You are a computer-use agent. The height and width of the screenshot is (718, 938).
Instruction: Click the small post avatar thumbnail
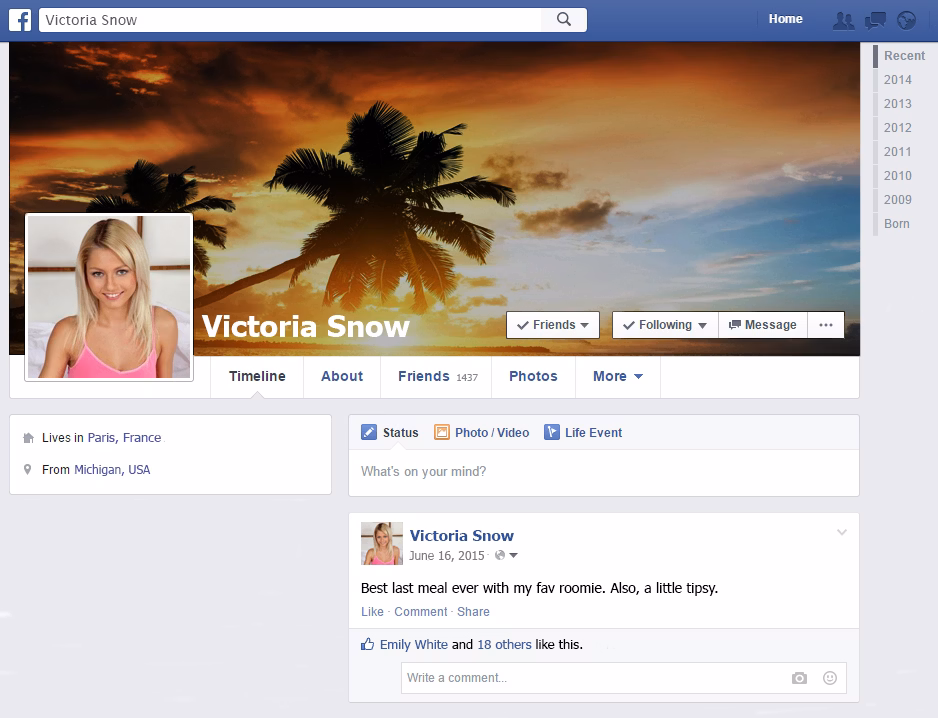(x=382, y=543)
